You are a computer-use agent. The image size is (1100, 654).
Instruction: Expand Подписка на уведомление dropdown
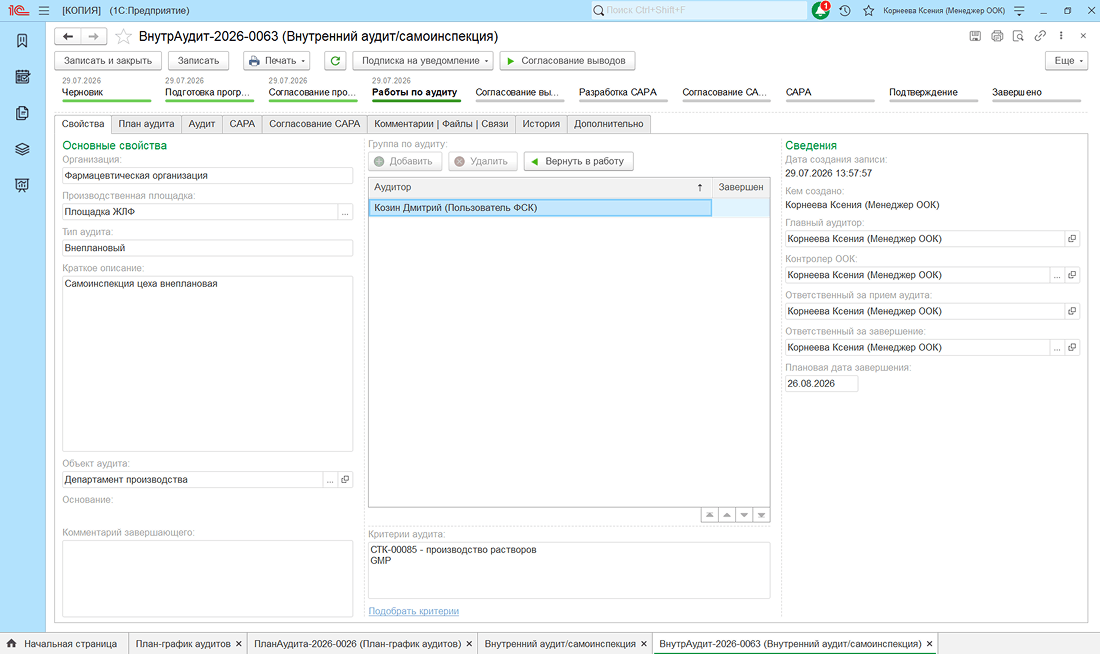pos(423,61)
